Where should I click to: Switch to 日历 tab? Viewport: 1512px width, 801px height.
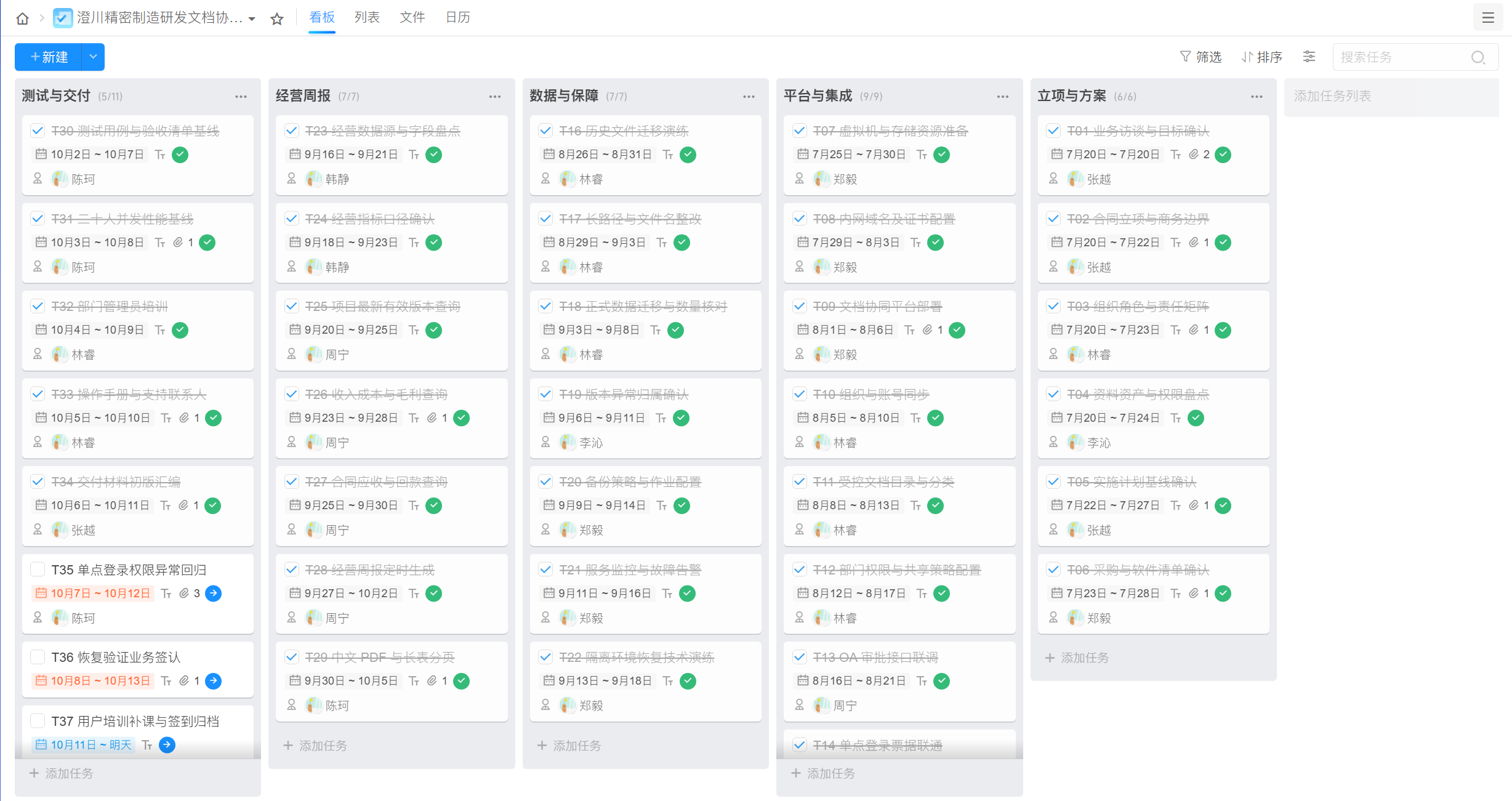click(458, 17)
